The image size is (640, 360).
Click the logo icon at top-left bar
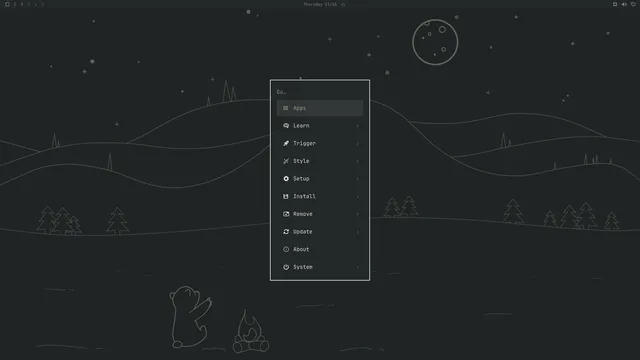click(x=7, y=4)
